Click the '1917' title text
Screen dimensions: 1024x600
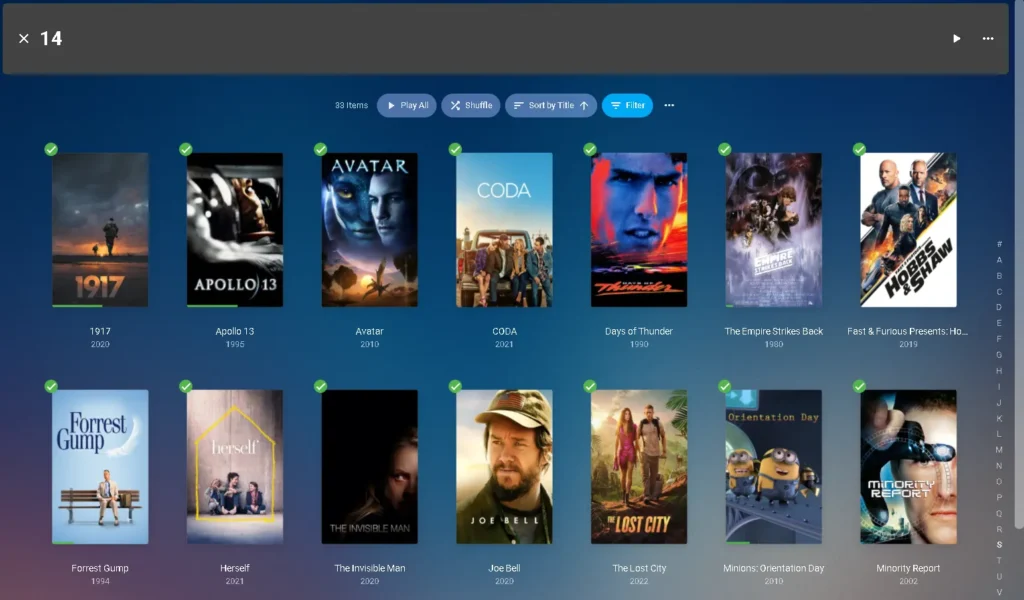(100, 331)
